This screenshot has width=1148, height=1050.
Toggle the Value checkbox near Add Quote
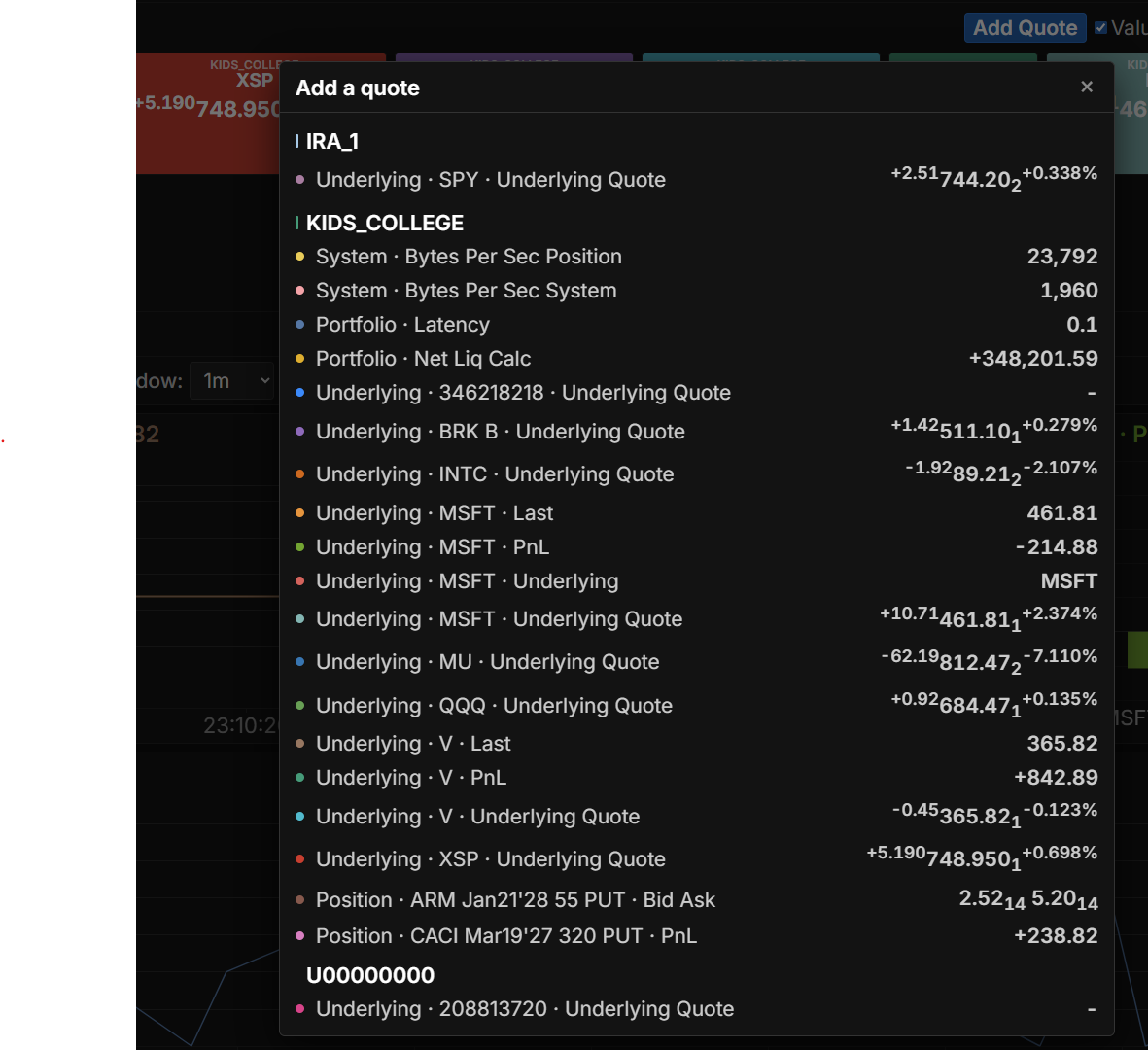(1100, 28)
